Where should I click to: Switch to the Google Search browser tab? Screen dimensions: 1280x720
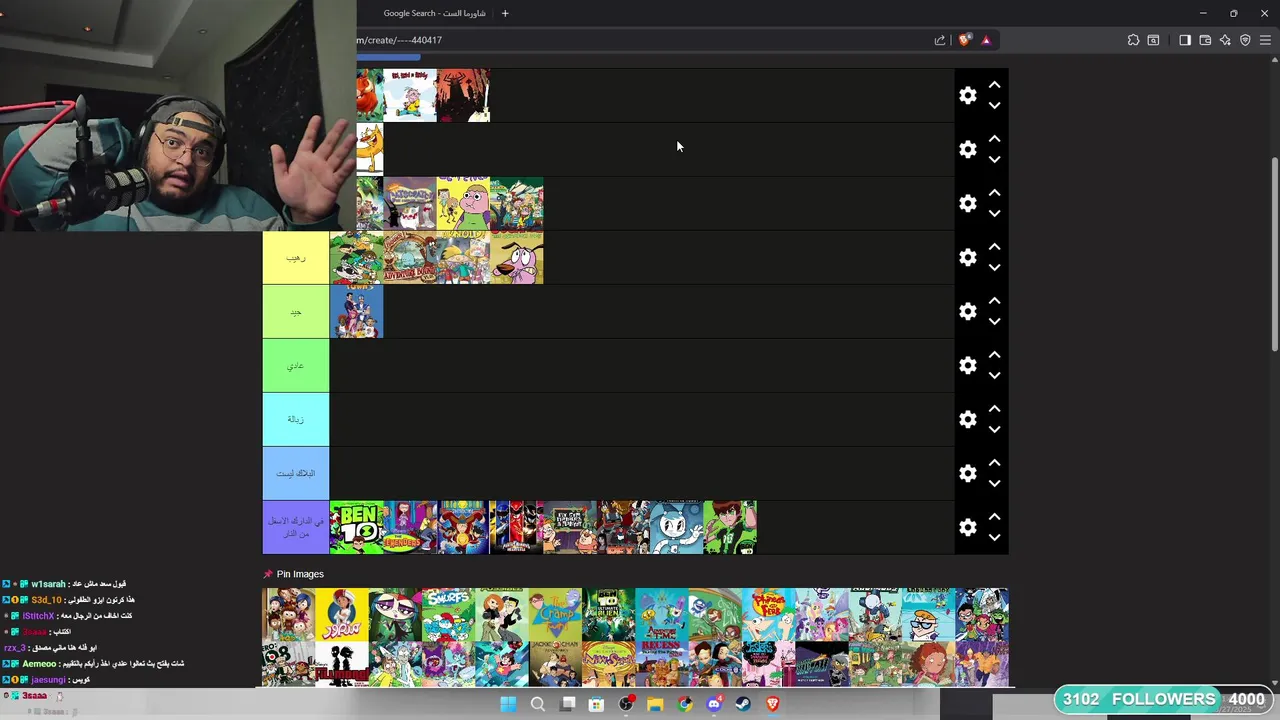pyautogui.click(x=434, y=13)
